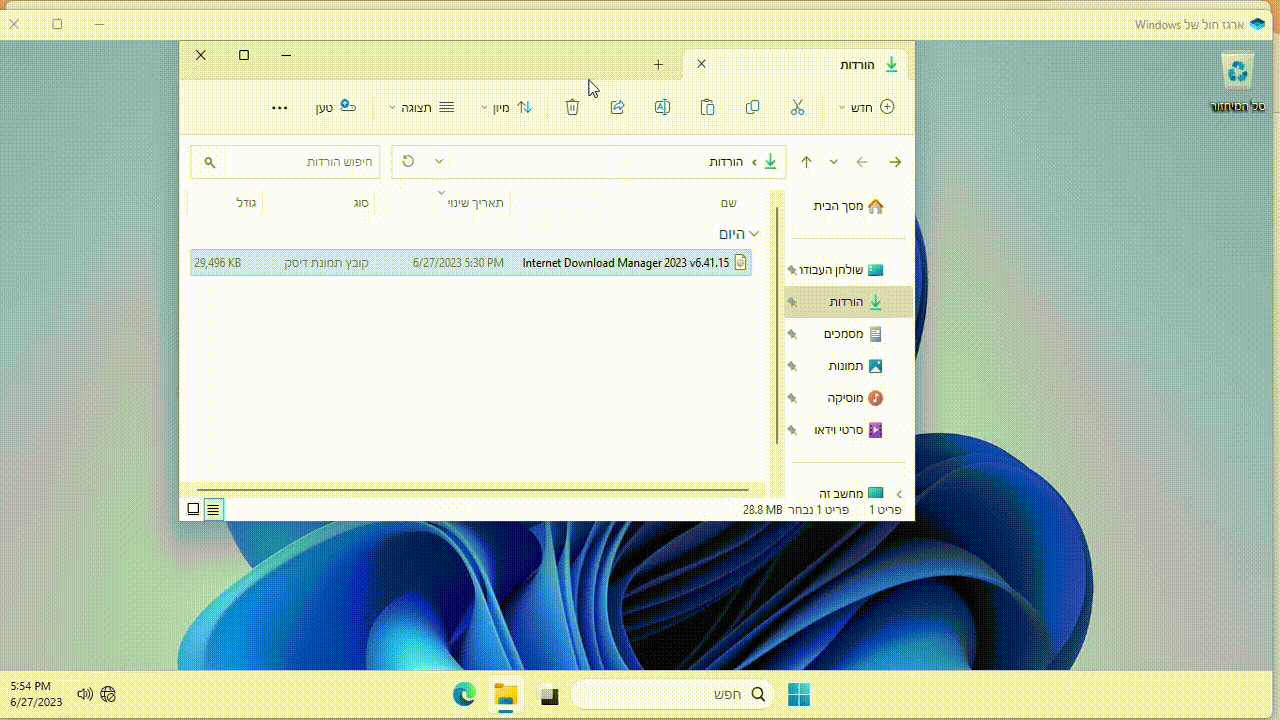Image resolution: width=1280 pixels, height=720 pixels.
Task: Open Pictures (תמונות) in sidebar
Action: pos(848,366)
